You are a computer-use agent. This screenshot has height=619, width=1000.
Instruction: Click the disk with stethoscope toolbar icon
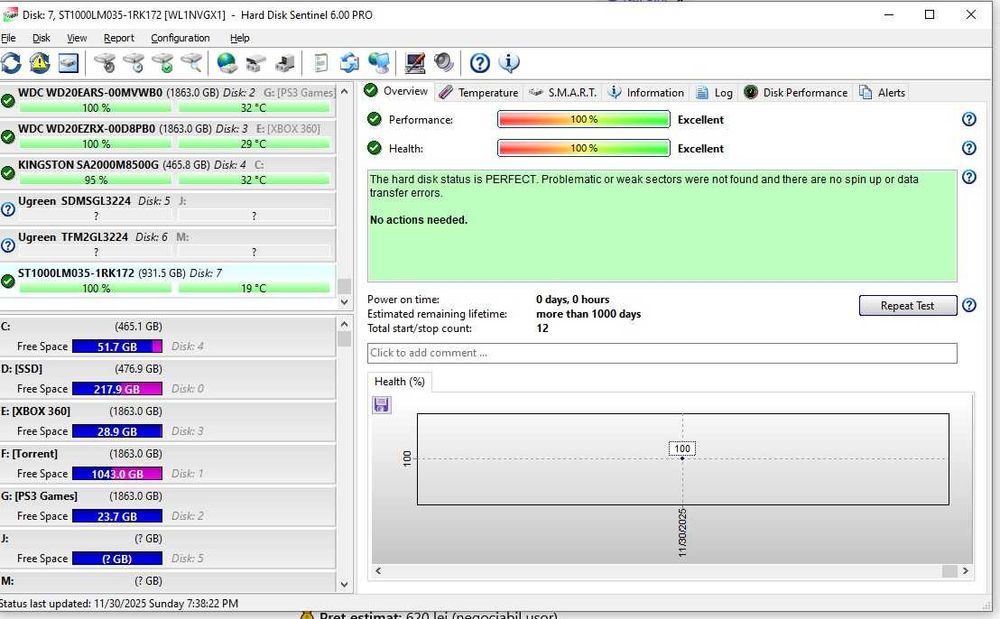click(105, 63)
